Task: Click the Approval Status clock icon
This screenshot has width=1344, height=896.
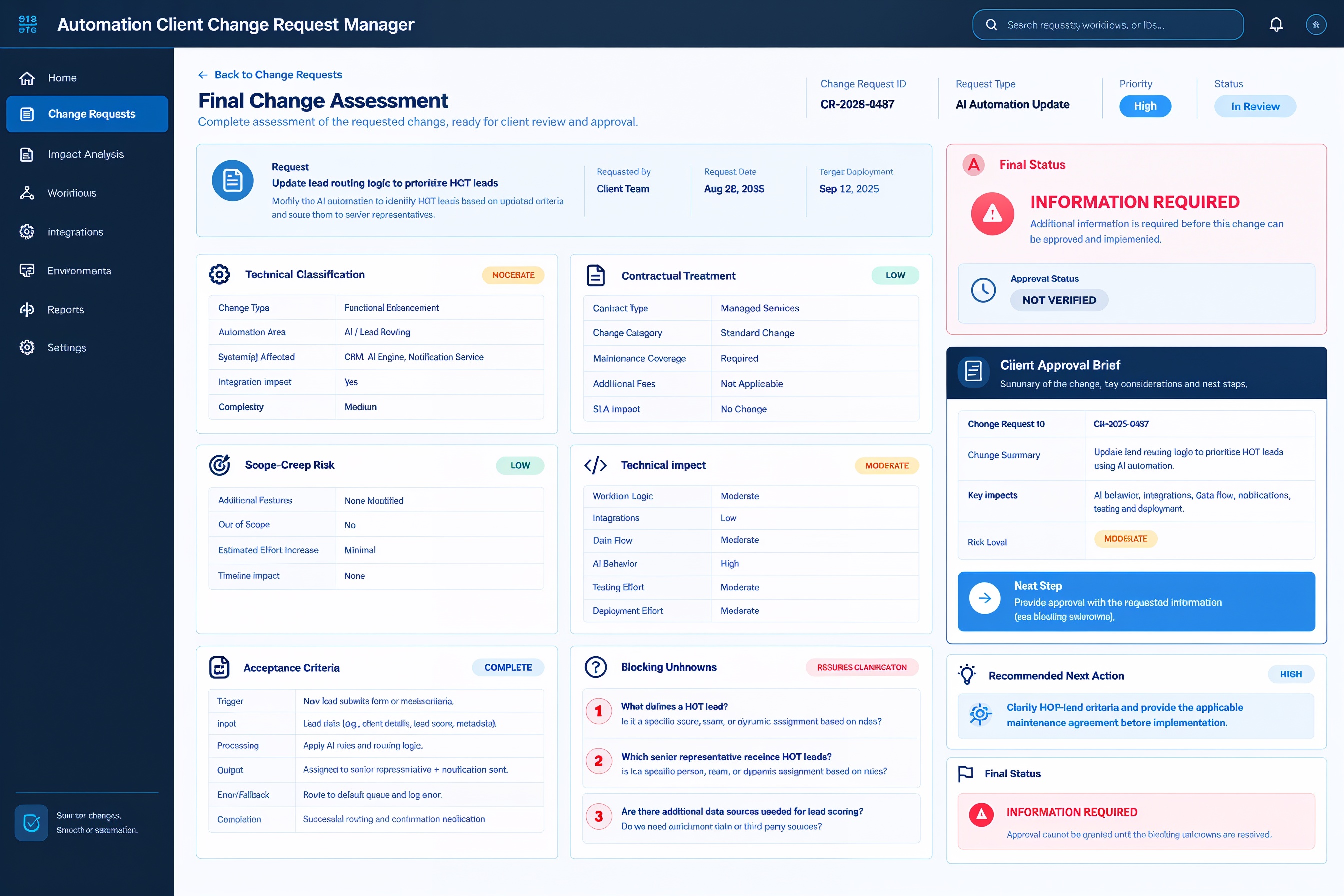Action: 983,291
